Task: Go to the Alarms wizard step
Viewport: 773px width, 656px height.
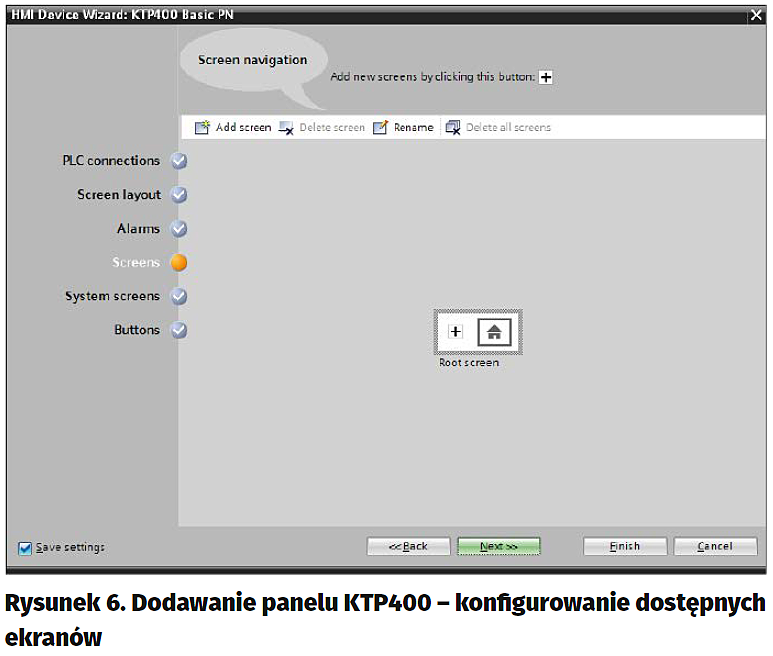Action: click(138, 229)
